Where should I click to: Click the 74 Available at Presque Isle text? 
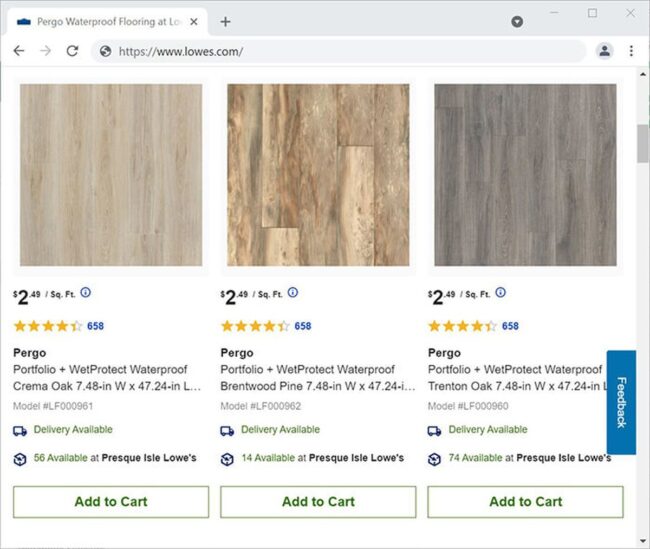click(x=530, y=458)
